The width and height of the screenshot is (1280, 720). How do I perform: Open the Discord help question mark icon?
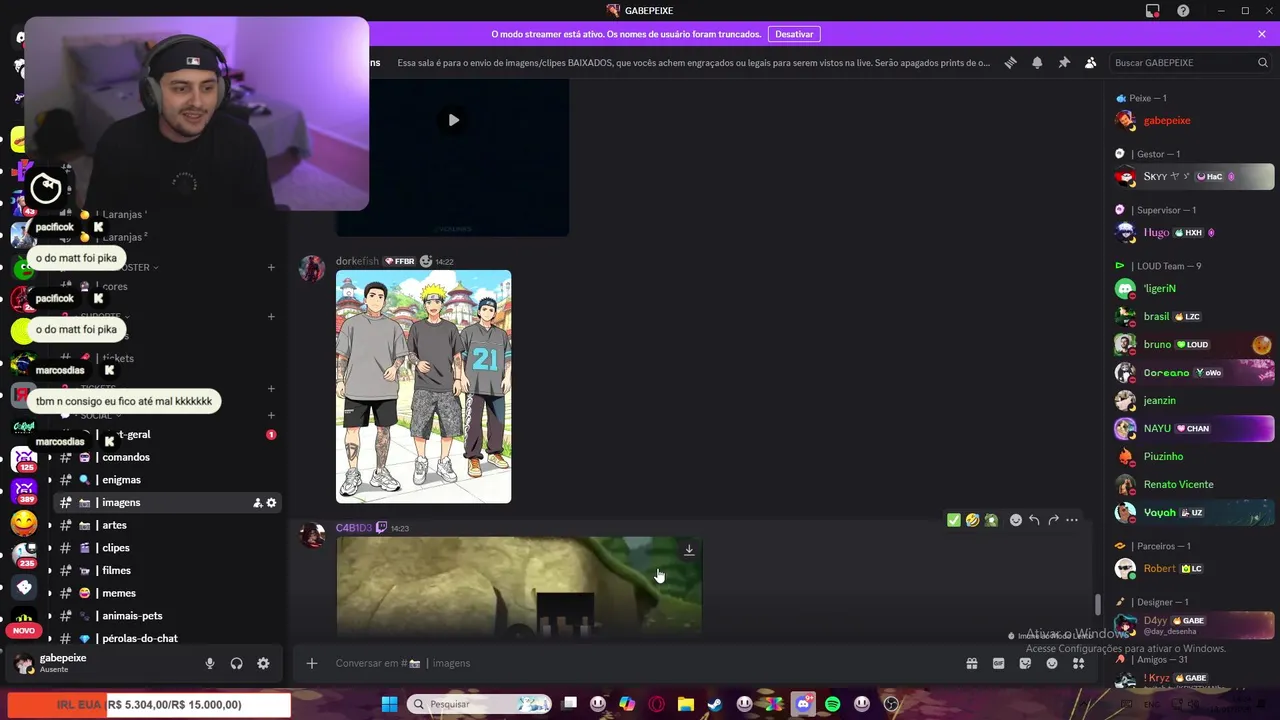[1184, 11]
